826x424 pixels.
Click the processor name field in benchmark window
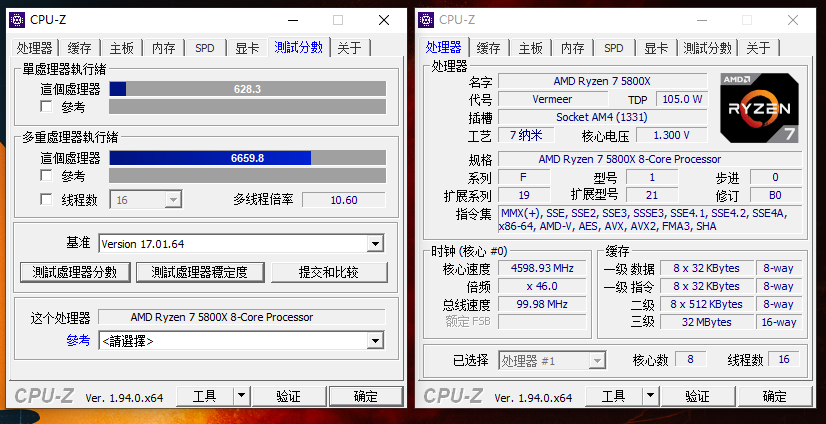242,317
